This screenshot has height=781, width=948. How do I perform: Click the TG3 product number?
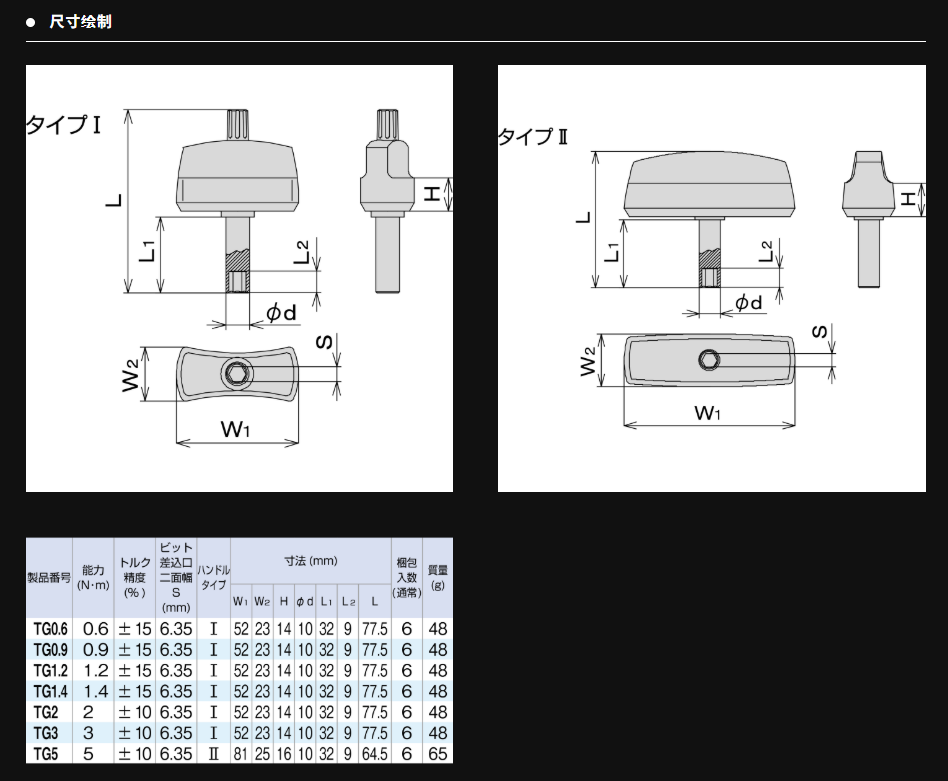click(x=50, y=733)
